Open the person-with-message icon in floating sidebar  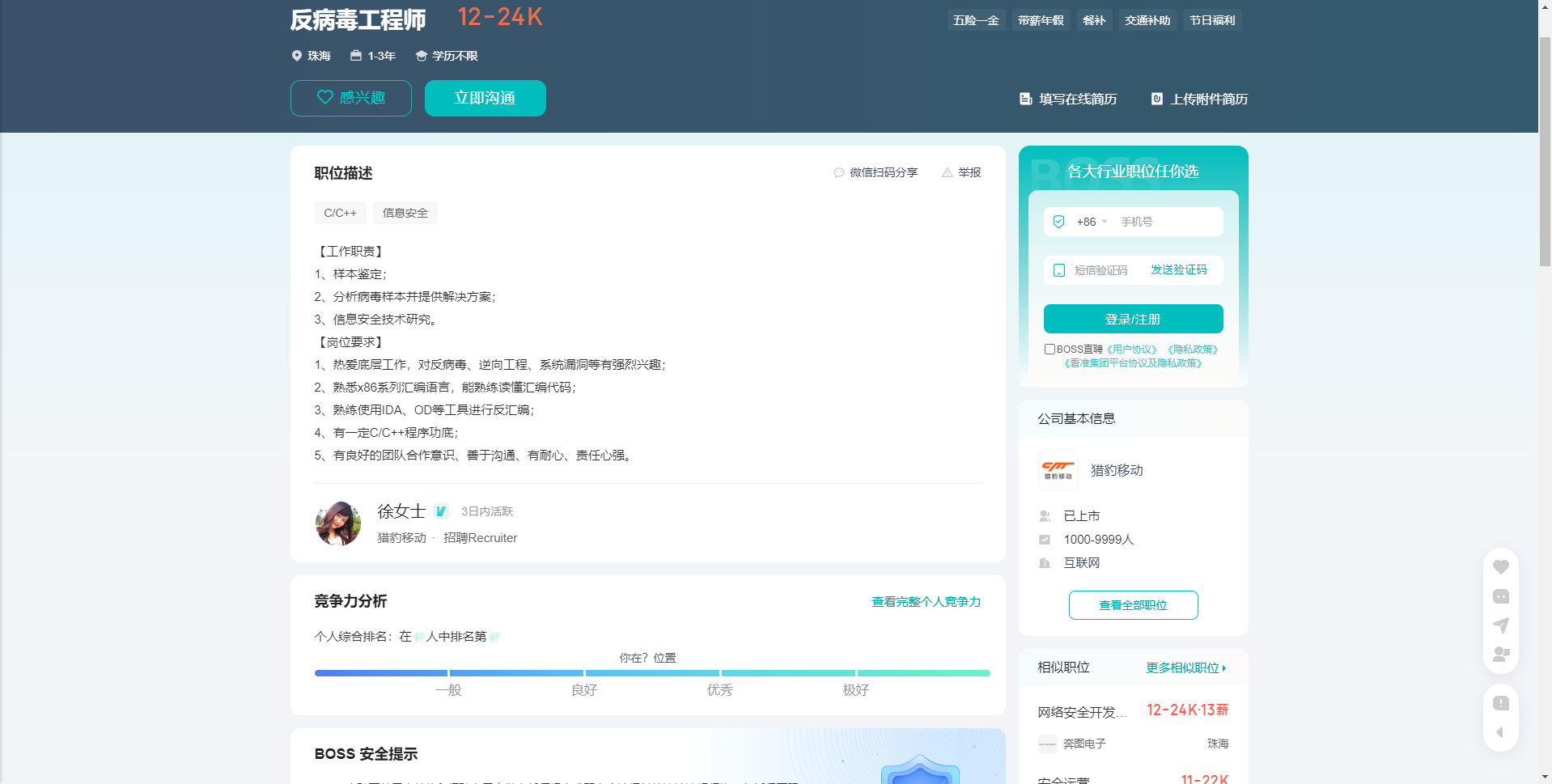point(1500,654)
